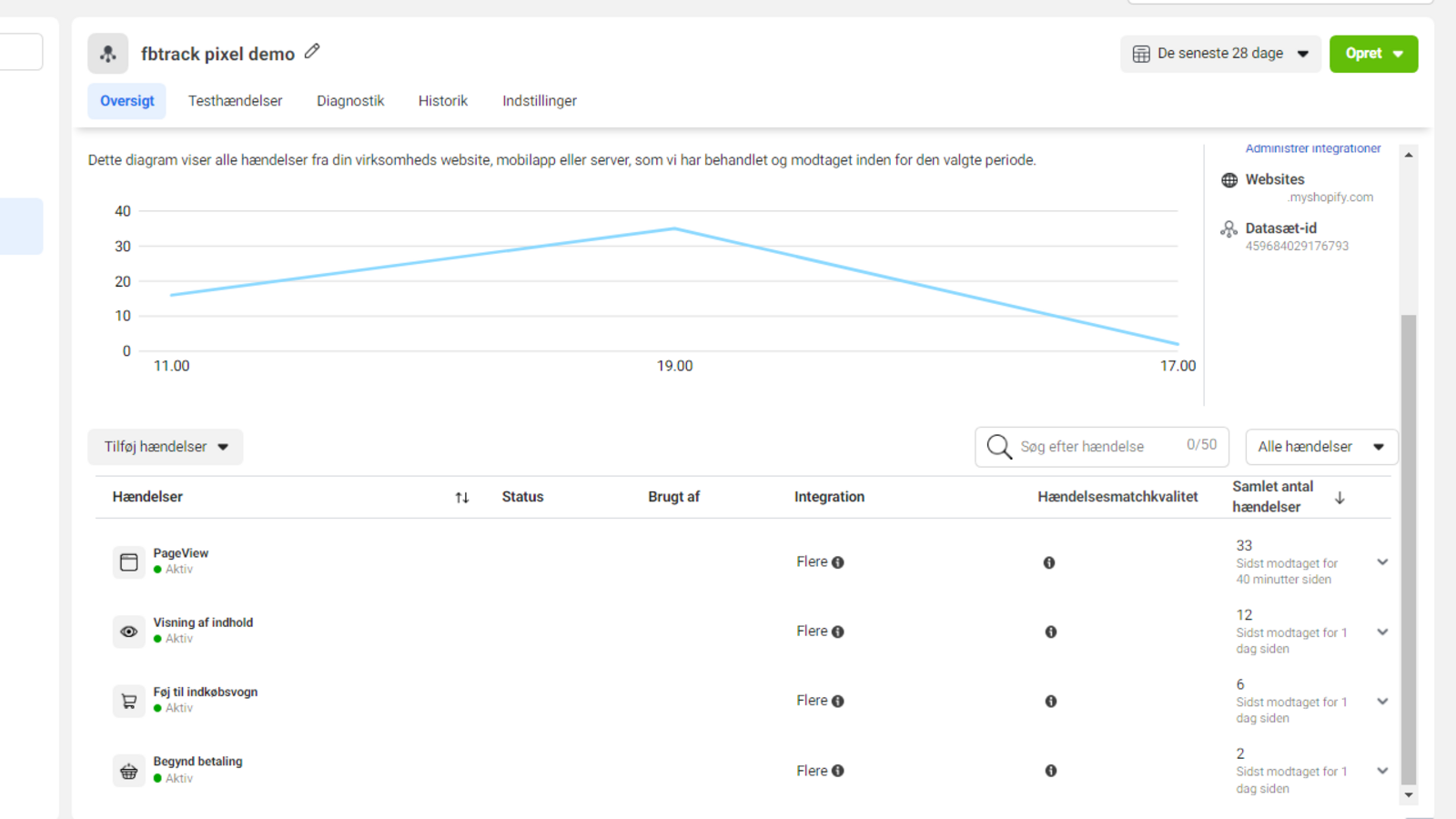Click the 19.00 label on chart axis
Viewport: 1456px width, 819px height.
674,366
